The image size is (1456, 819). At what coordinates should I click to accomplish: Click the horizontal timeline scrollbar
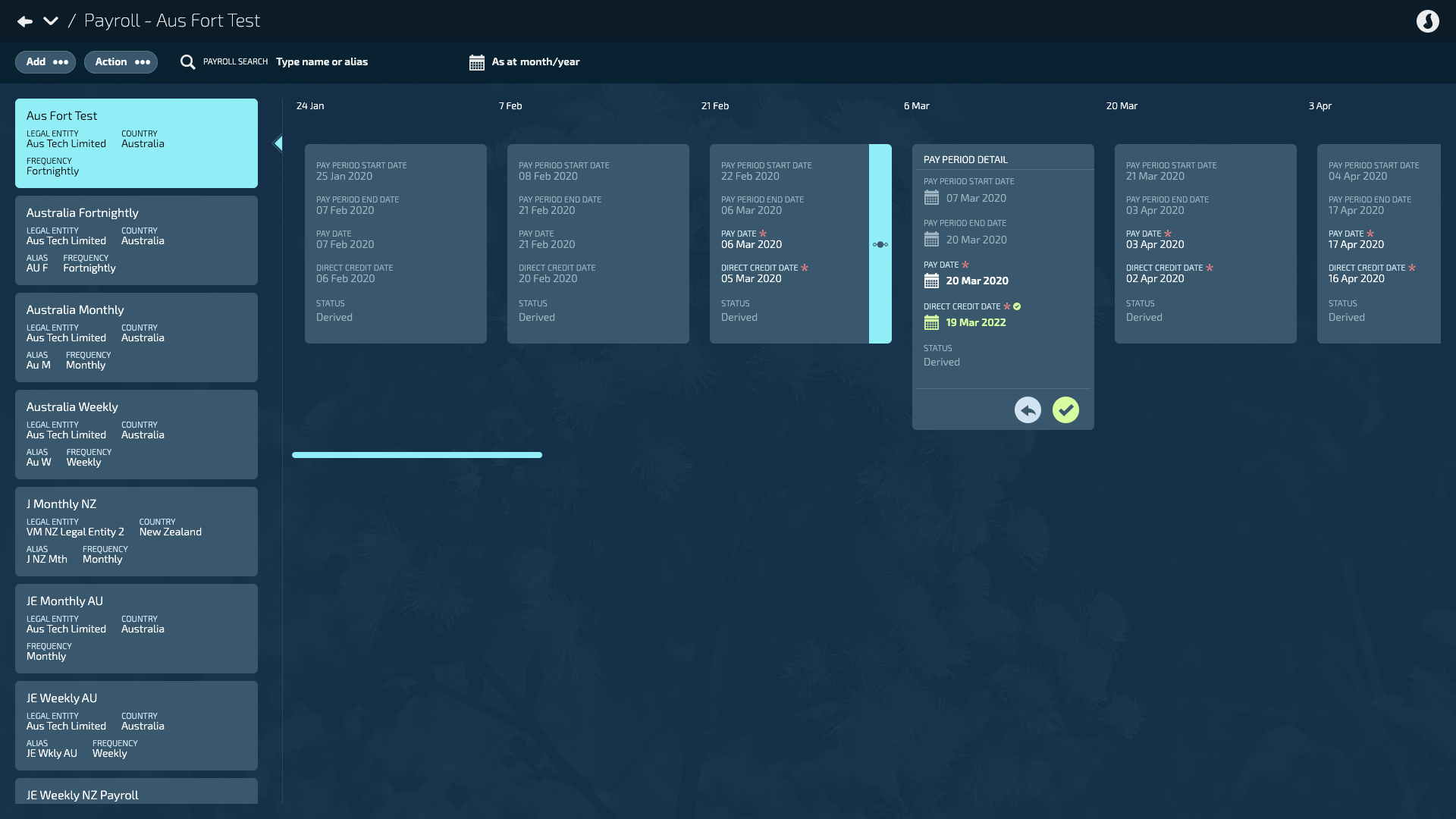click(x=417, y=455)
